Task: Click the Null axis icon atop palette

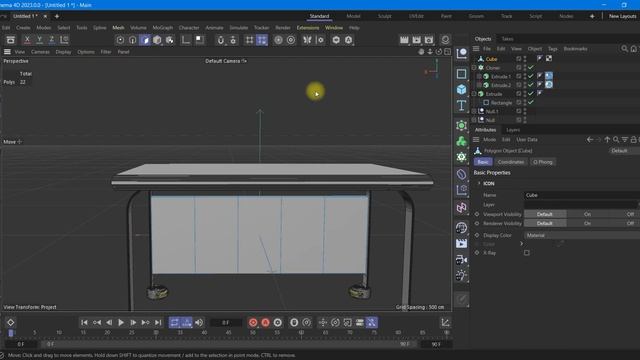Action: tap(462, 53)
